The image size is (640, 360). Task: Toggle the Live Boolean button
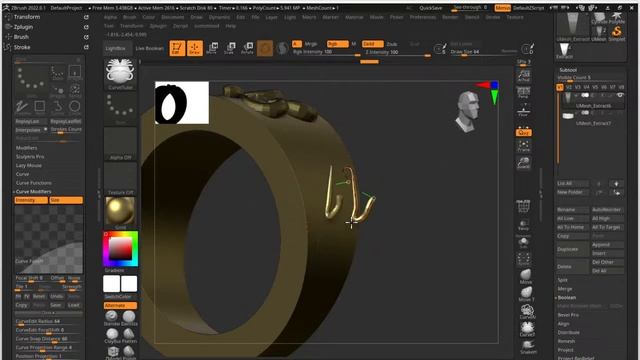point(149,48)
